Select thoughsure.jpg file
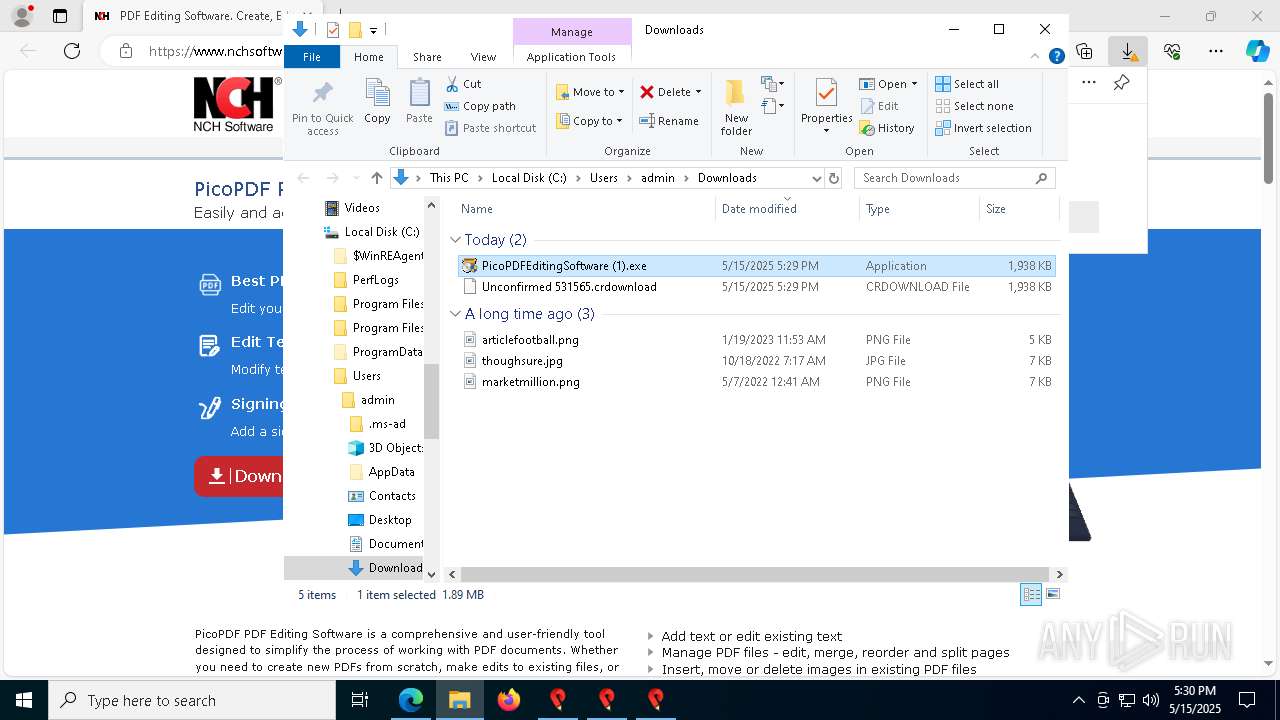 756,361
